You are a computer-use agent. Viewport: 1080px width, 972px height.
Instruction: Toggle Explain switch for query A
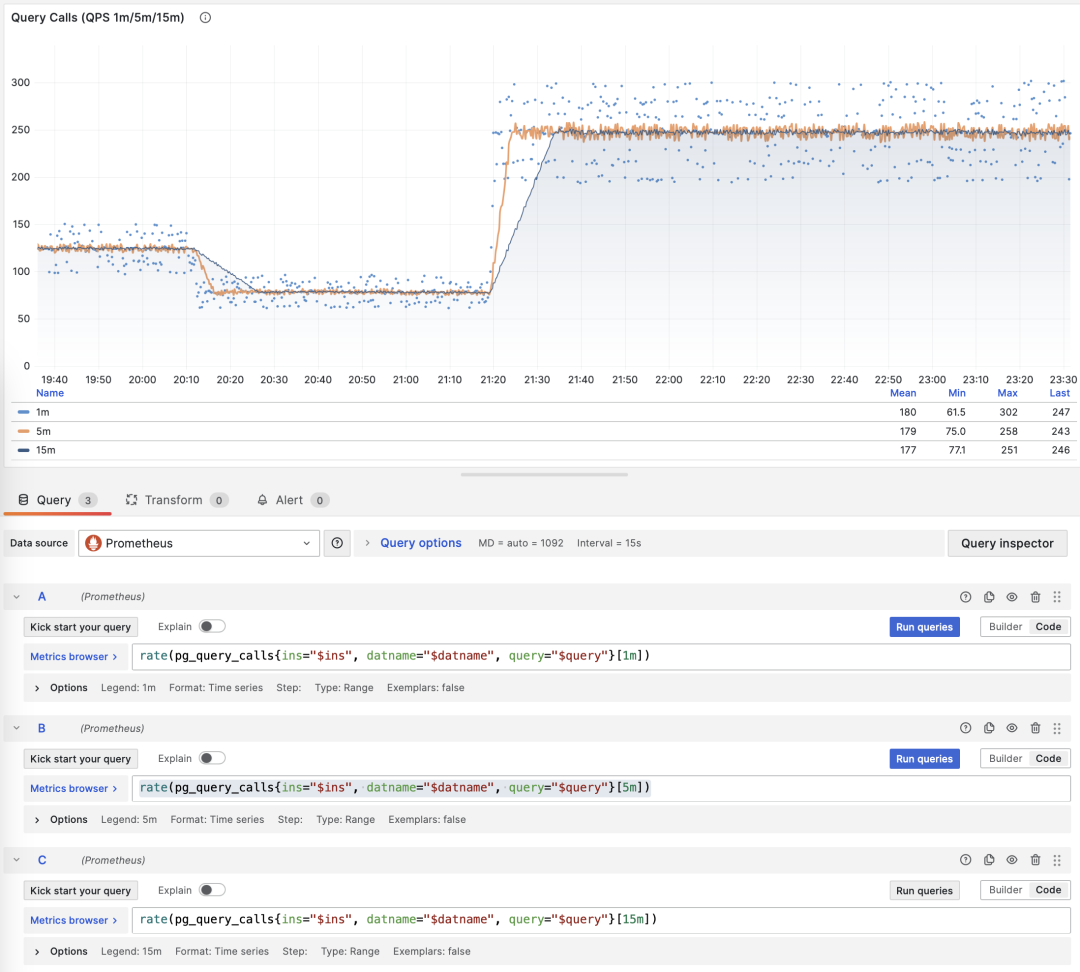pos(212,627)
